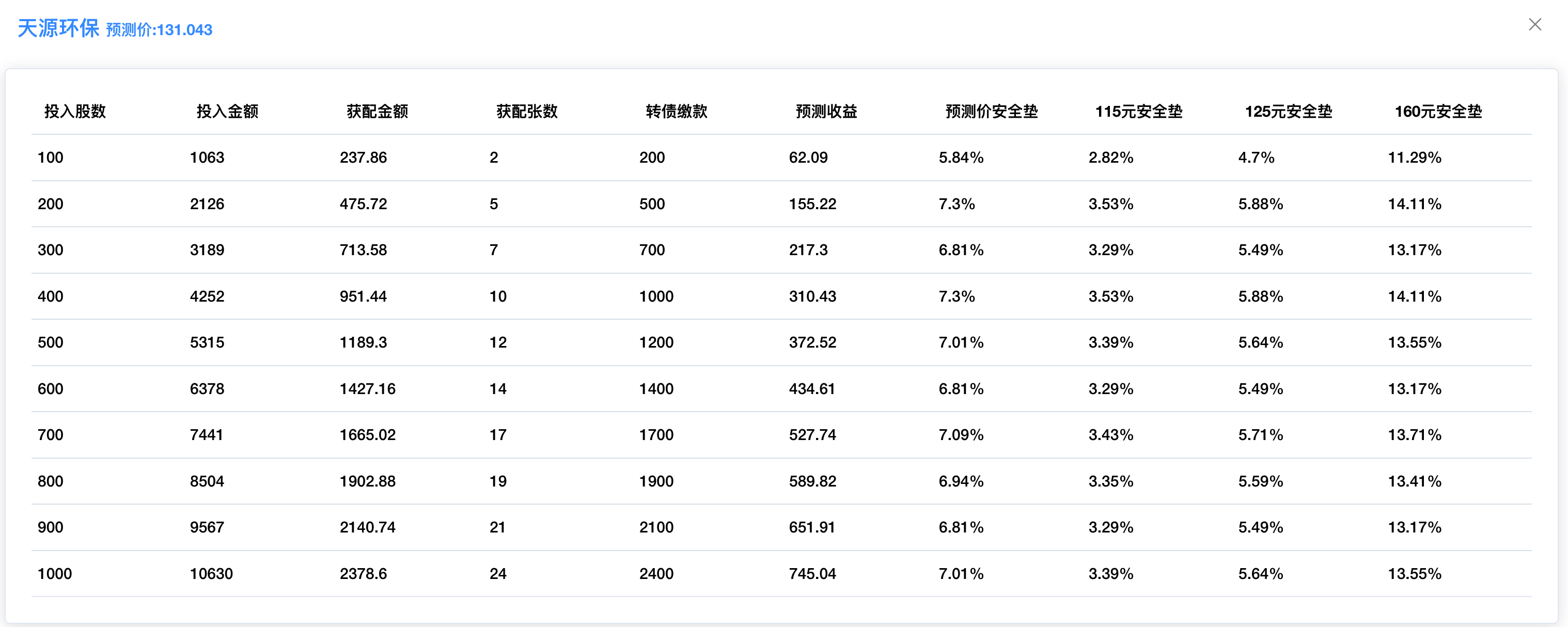The width and height of the screenshot is (1568, 627).
Task: Click the 310.43 predicted profit cell
Action: point(812,296)
